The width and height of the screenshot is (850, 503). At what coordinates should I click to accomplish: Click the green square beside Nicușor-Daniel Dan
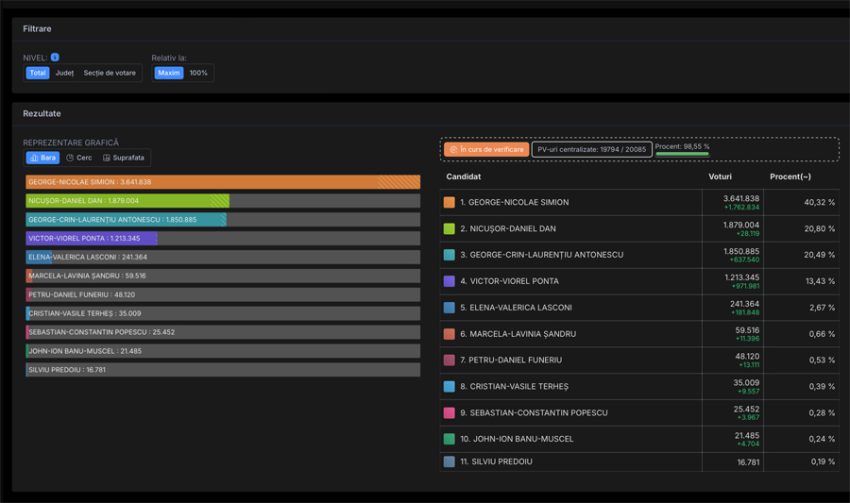point(449,229)
